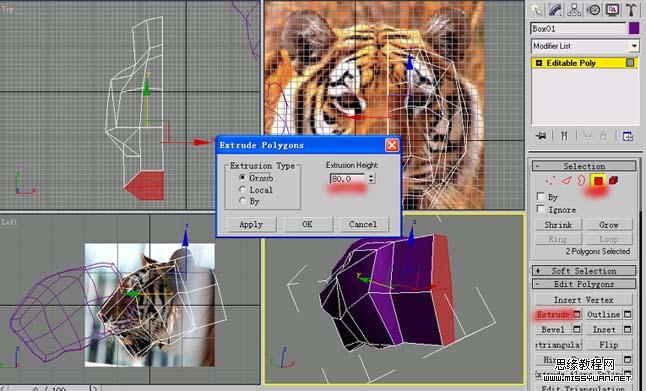Click the Retriangulate button
The height and width of the screenshot is (391, 646).
tap(558, 344)
